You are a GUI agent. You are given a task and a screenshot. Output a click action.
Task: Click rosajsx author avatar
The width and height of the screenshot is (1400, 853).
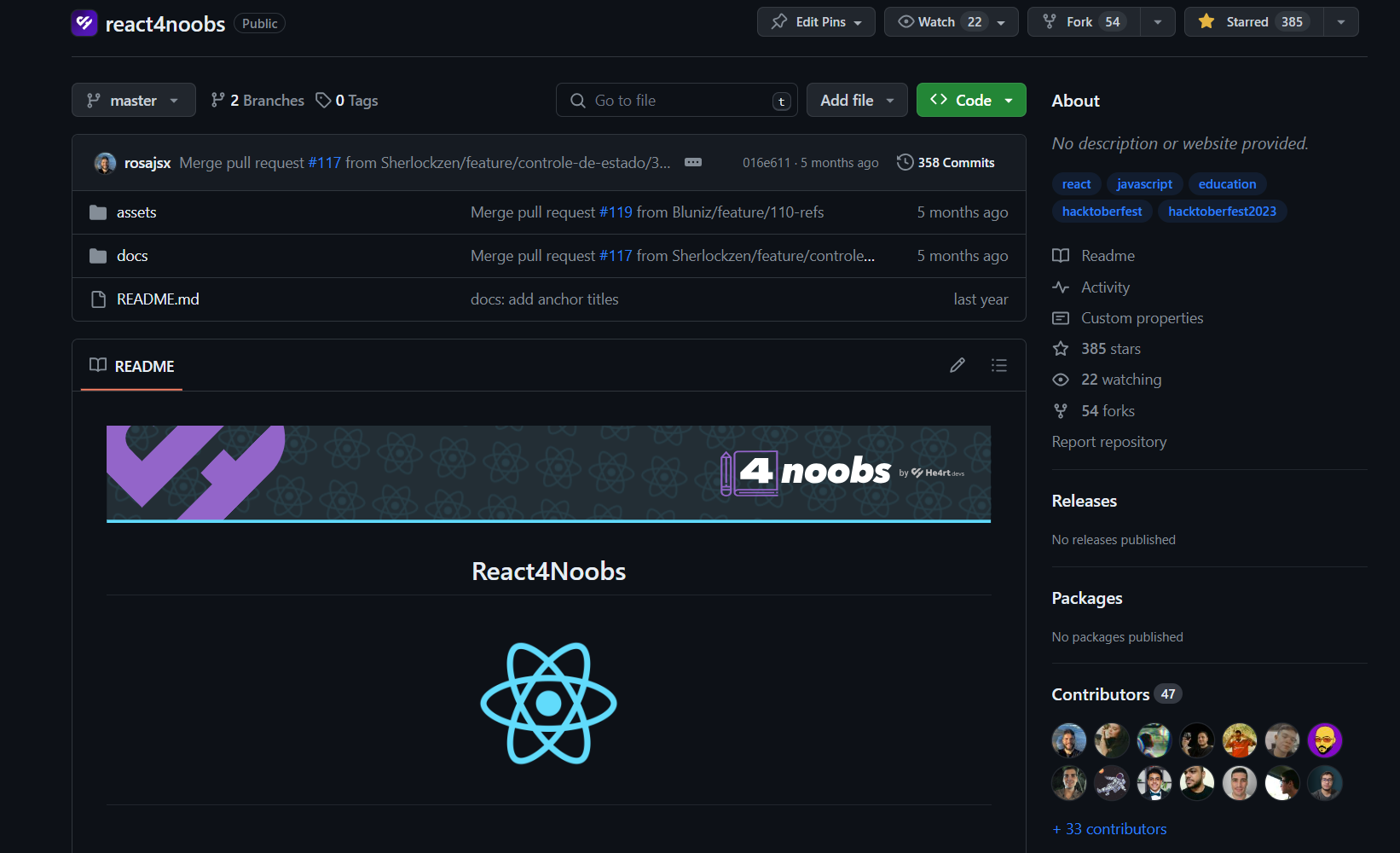click(105, 163)
